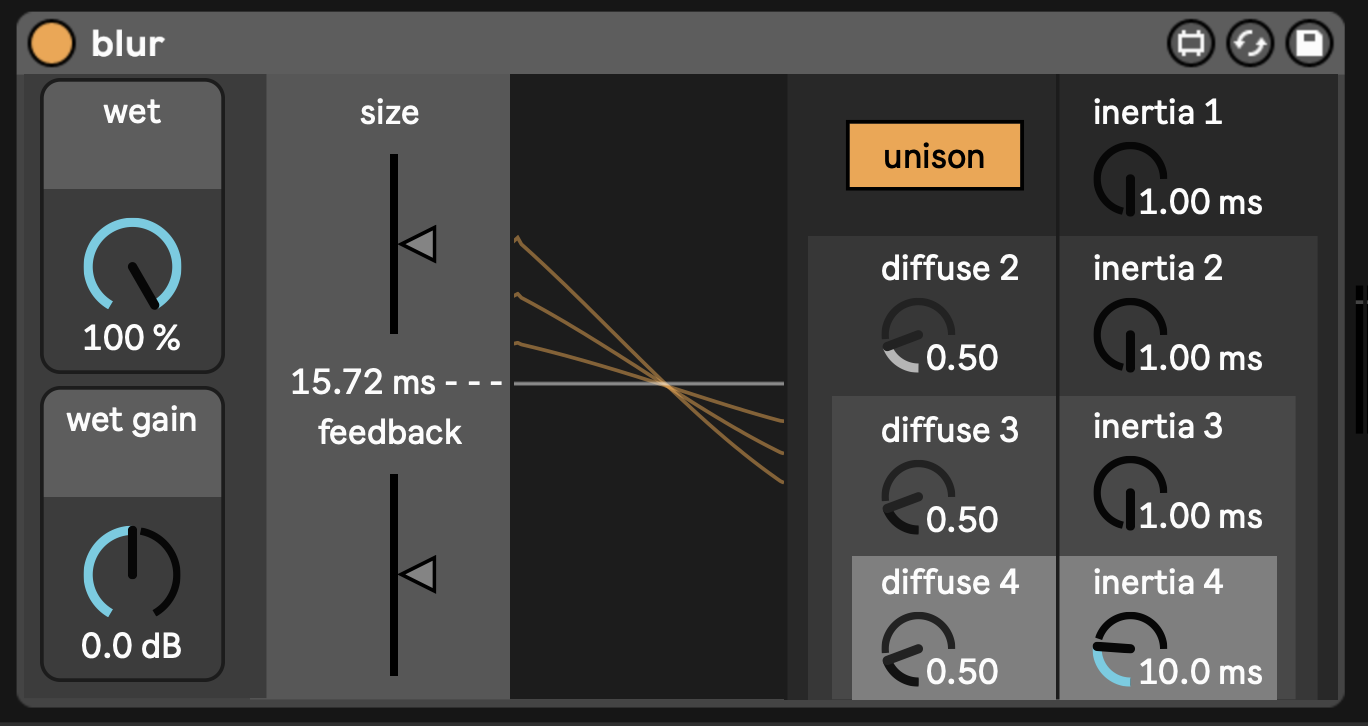Screen dimensions: 1368x726
Task: Click the blur device title text
Action: (x=128, y=44)
